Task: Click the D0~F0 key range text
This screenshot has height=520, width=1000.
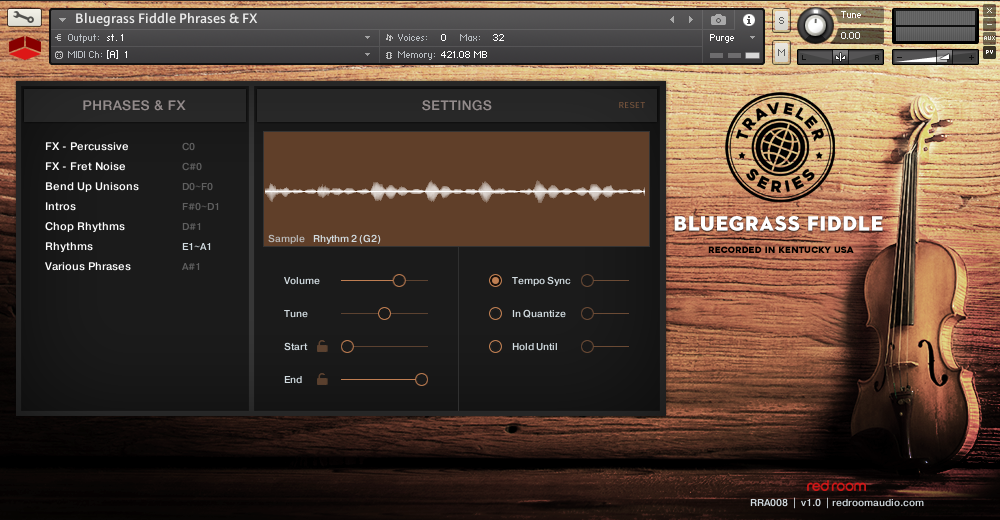Action: 197,187
